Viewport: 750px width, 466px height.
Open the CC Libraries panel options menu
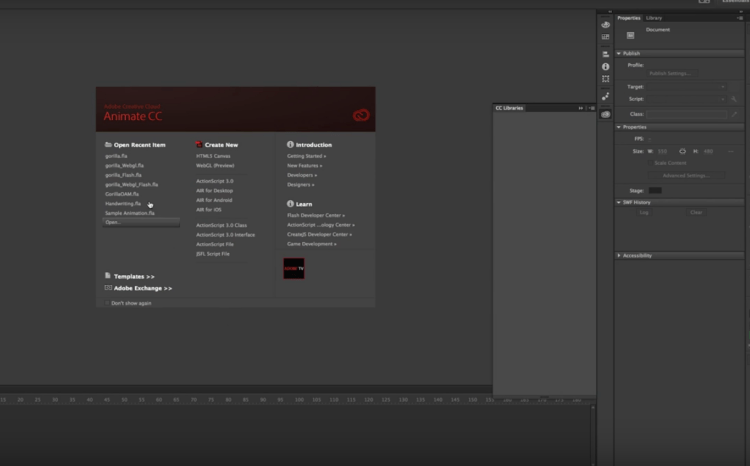pos(592,108)
